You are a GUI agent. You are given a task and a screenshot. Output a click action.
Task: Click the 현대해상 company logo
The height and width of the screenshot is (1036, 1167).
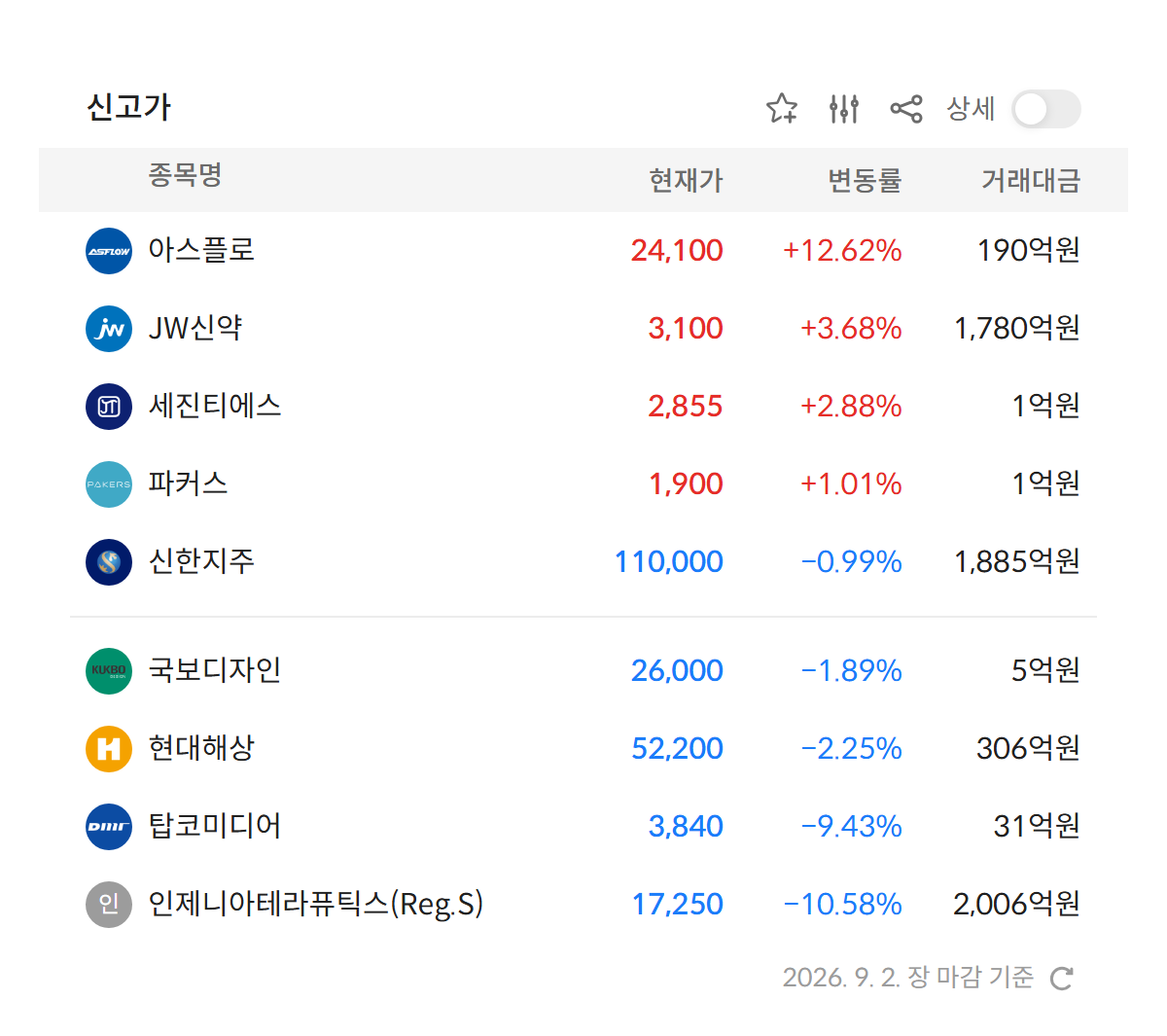pos(109,749)
